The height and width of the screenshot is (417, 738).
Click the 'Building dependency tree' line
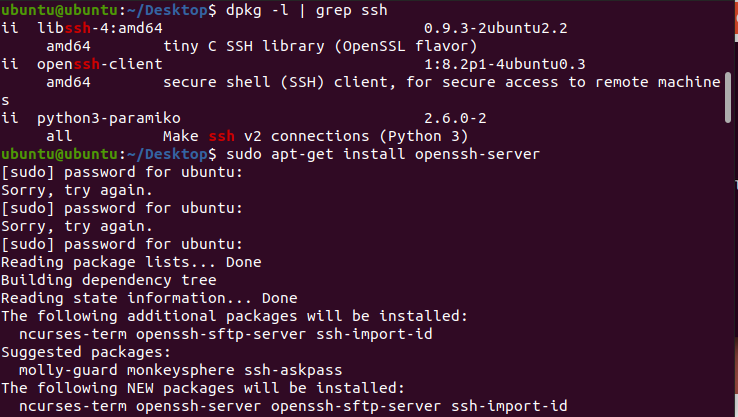coord(108,280)
